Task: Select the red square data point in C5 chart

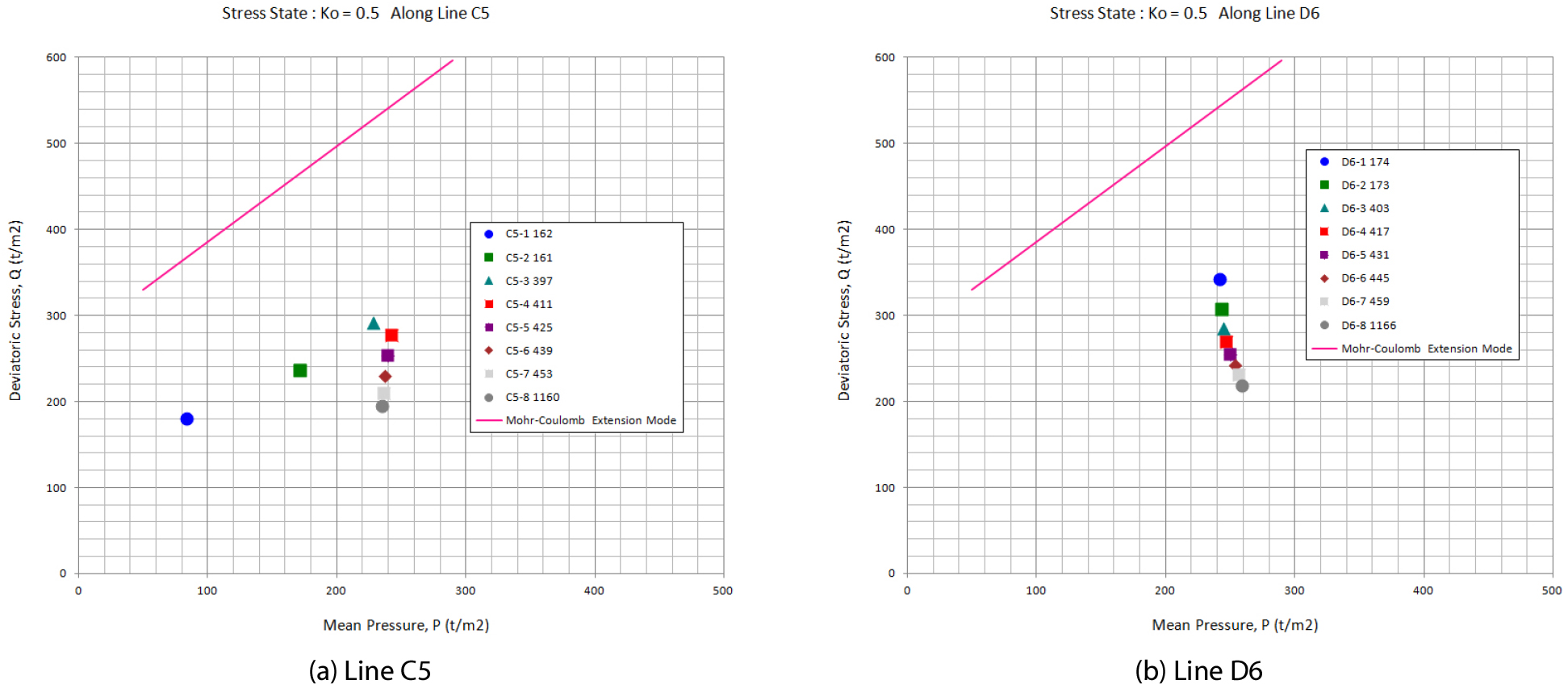Action: point(391,335)
